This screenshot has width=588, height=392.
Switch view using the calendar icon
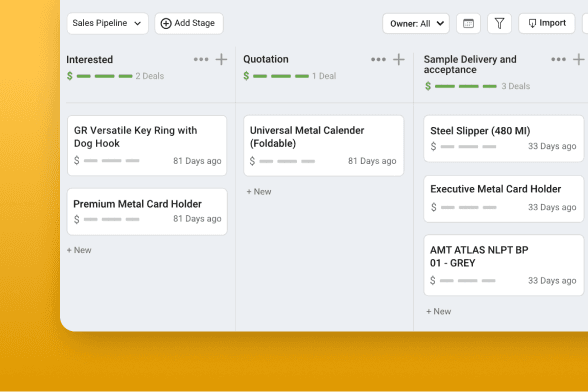pos(468,23)
